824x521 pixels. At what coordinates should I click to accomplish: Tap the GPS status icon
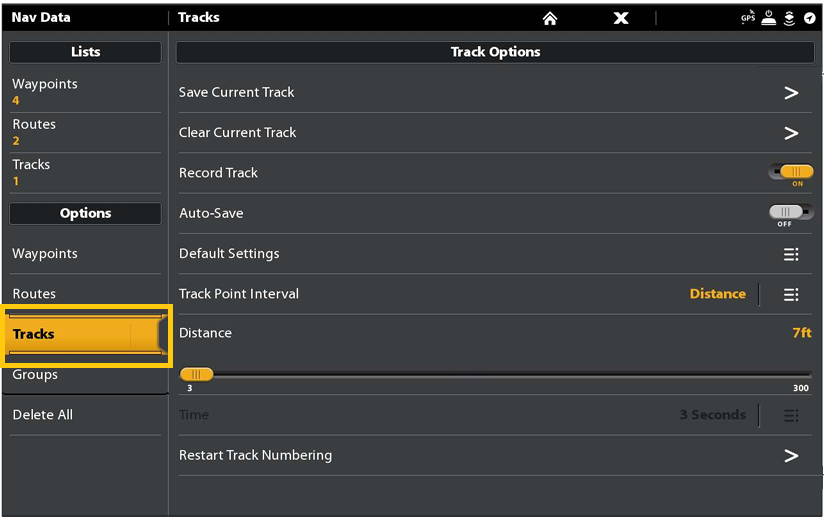[x=748, y=18]
